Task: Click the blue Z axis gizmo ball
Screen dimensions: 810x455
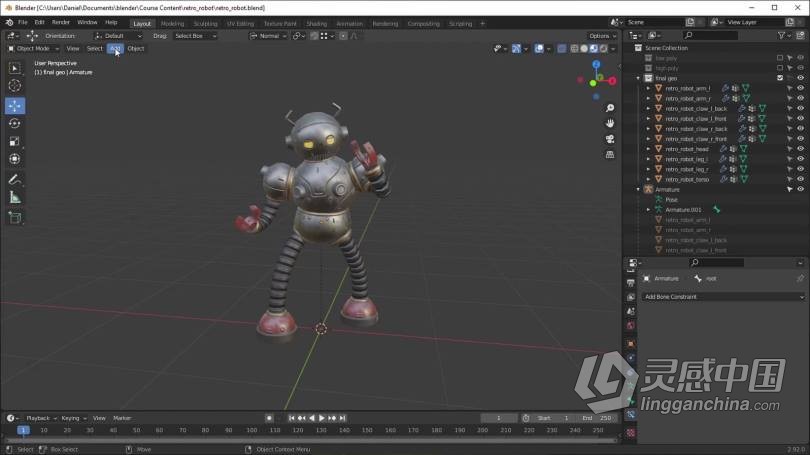Action: [x=596, y=64]
